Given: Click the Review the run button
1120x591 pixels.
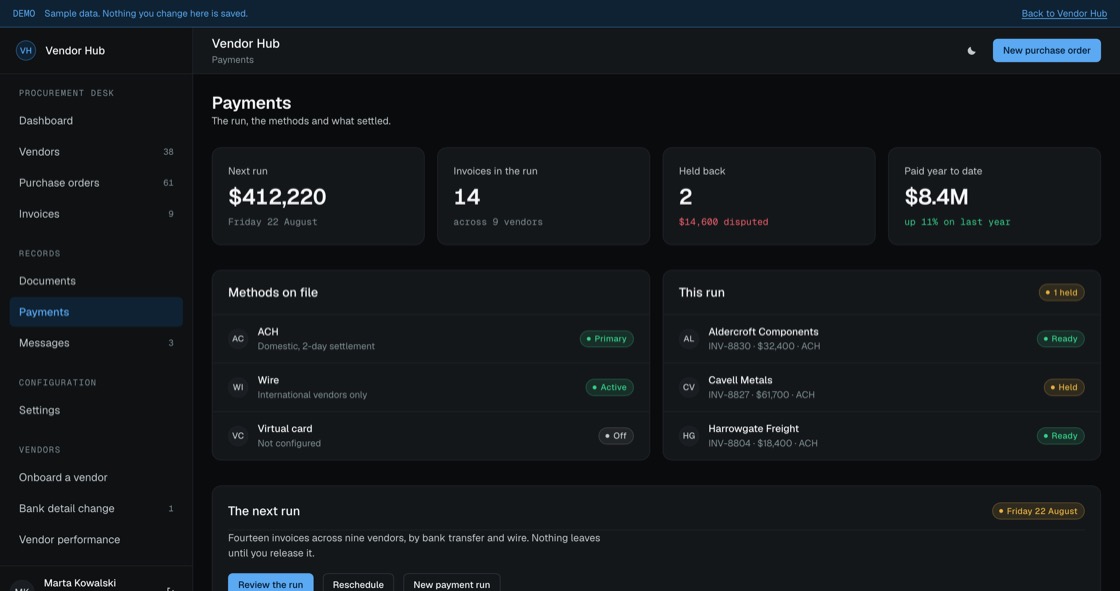Looking at the screenshot, I should pyautogui.click(x=271, y=584).
